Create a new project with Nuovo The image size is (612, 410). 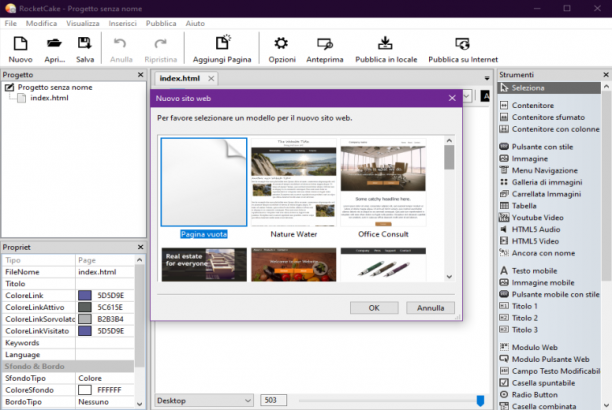[x=20, y=49]
